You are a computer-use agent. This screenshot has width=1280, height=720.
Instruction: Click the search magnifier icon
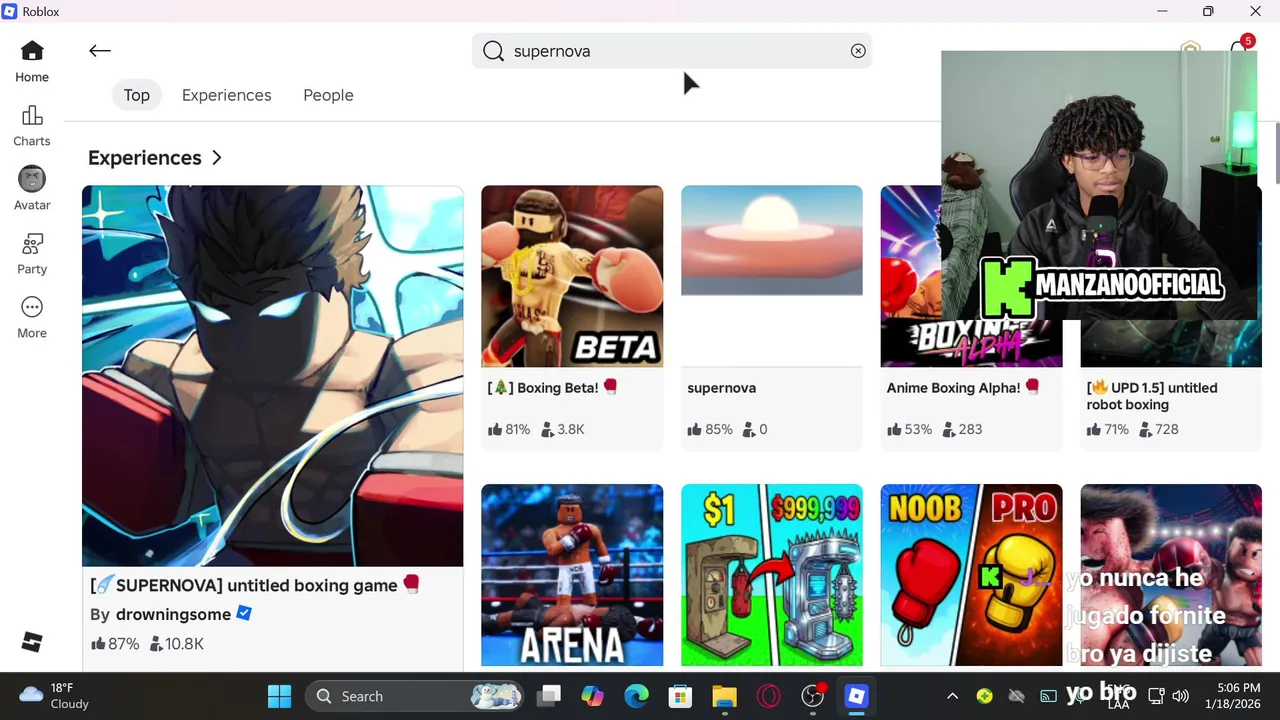pos(493,51)
